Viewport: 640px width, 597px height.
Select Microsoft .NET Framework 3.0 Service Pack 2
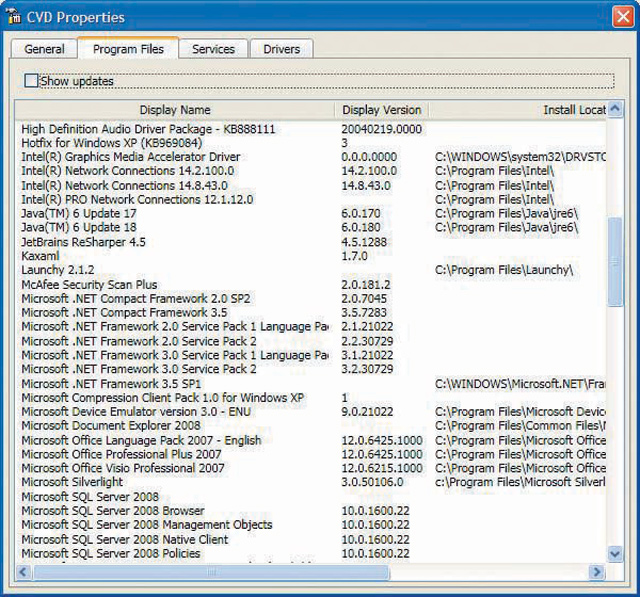pos(139,369)
